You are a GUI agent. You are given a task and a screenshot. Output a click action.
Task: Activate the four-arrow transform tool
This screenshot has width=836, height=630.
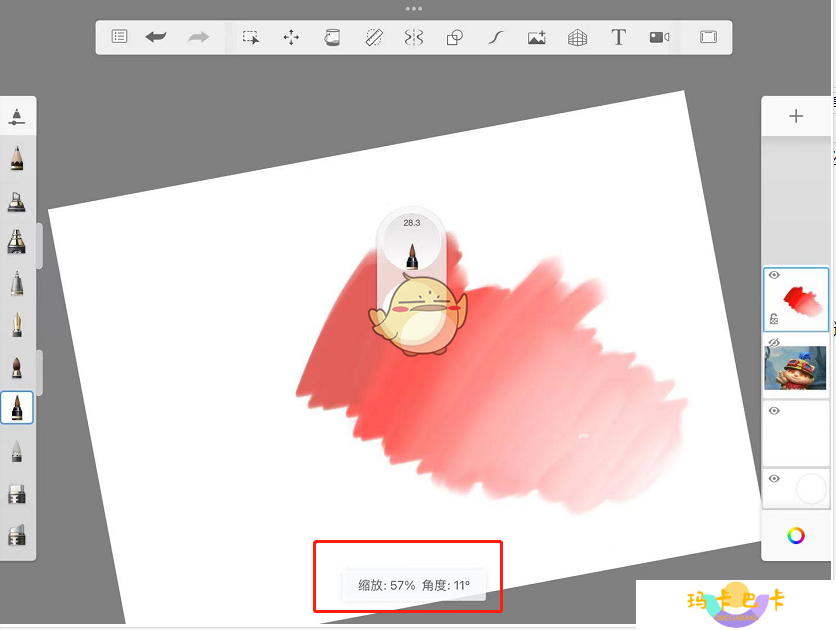pos(291,37)
